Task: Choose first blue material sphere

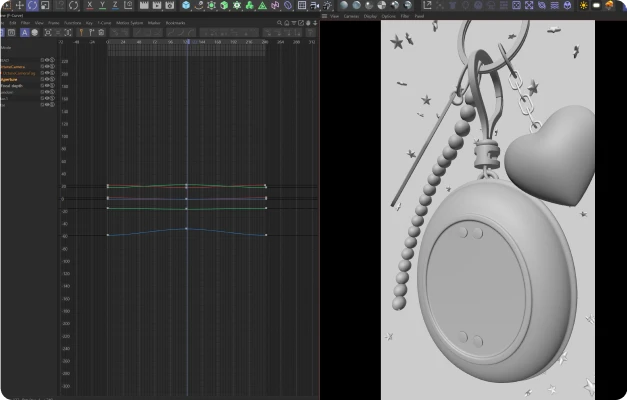Action: [x=343, y=5]
